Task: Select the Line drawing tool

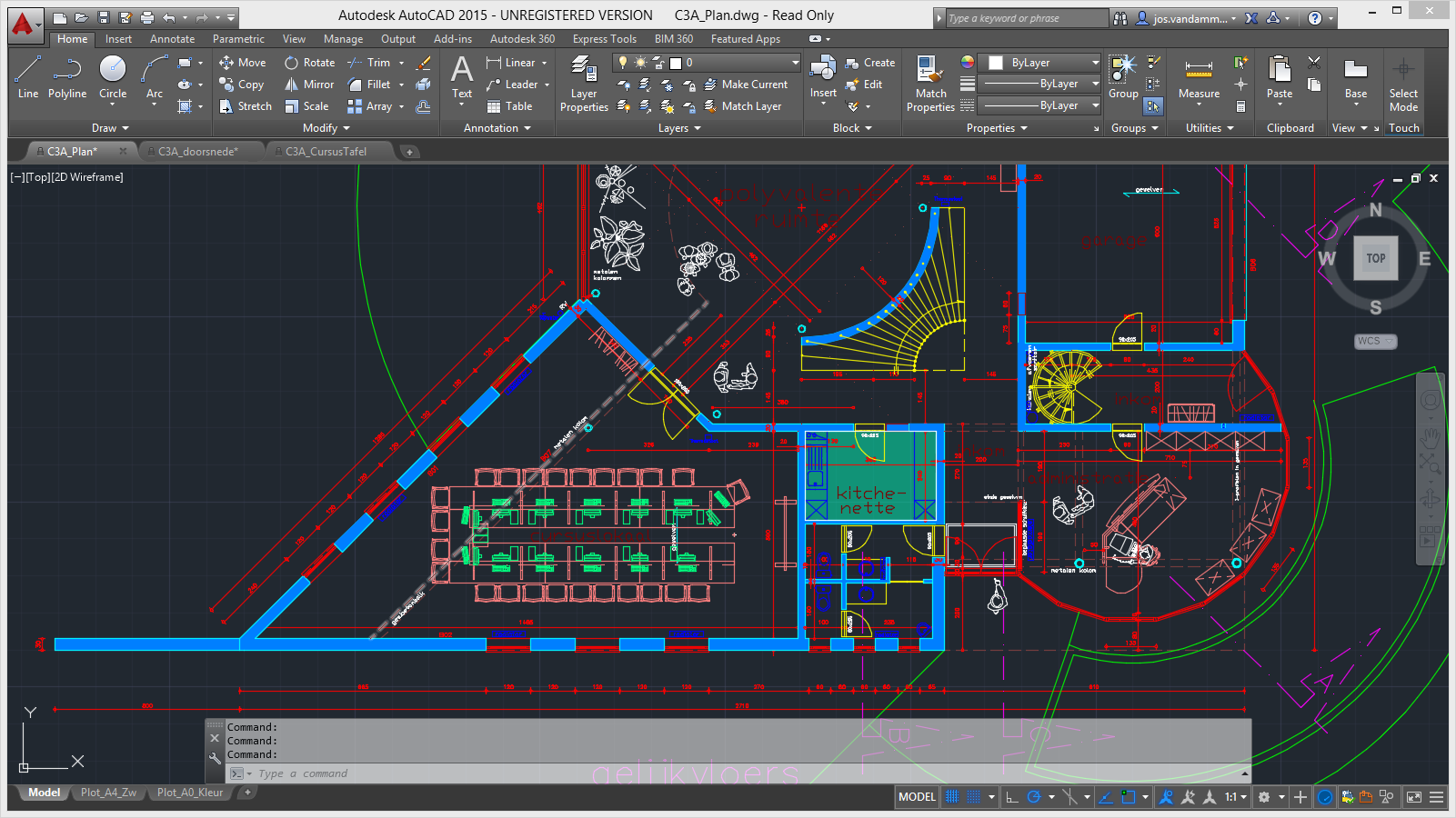Action: tap(28, 76)
